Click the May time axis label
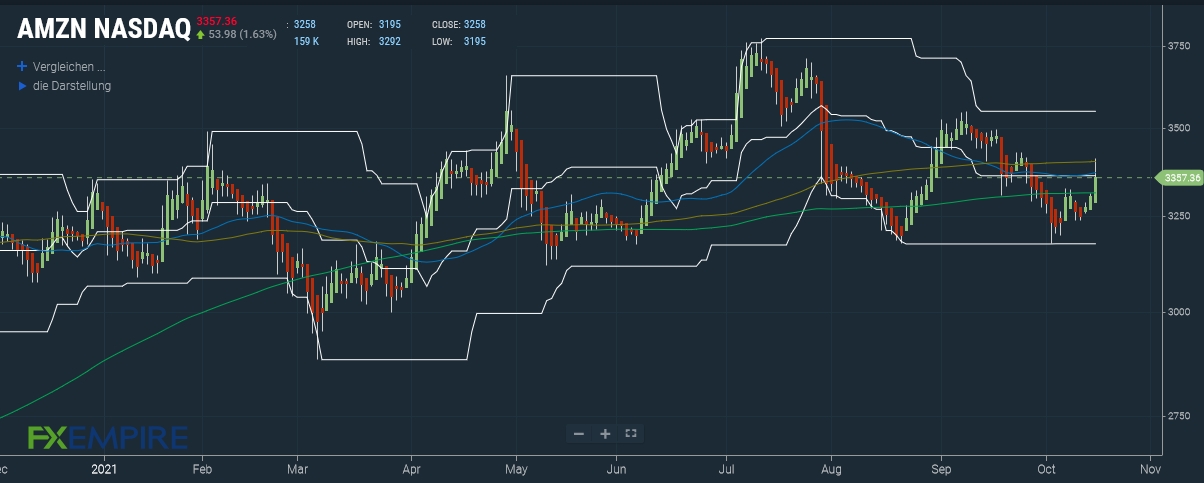The height and width of the screenshot is (483, 1204). click(516, 467)
